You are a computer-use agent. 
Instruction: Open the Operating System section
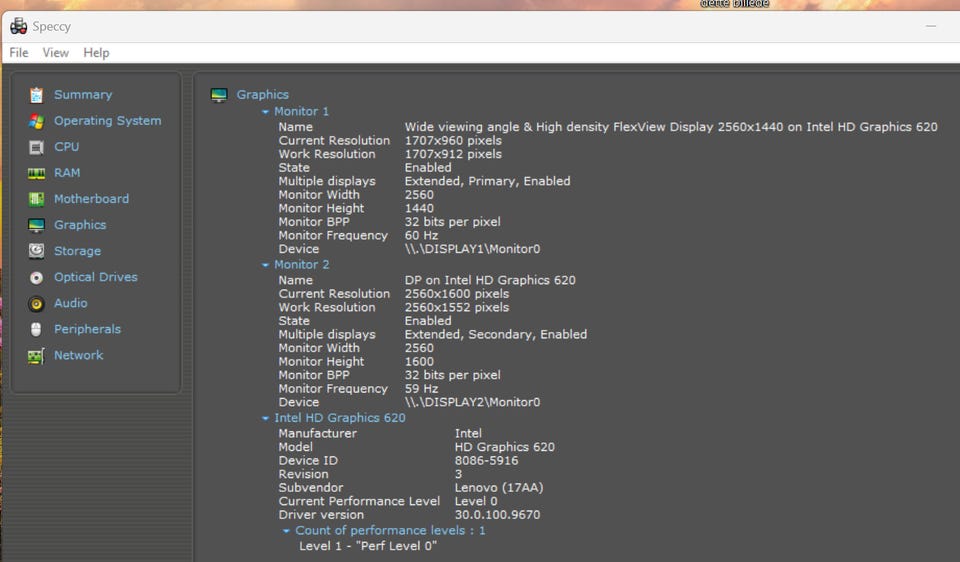point(108,121)
